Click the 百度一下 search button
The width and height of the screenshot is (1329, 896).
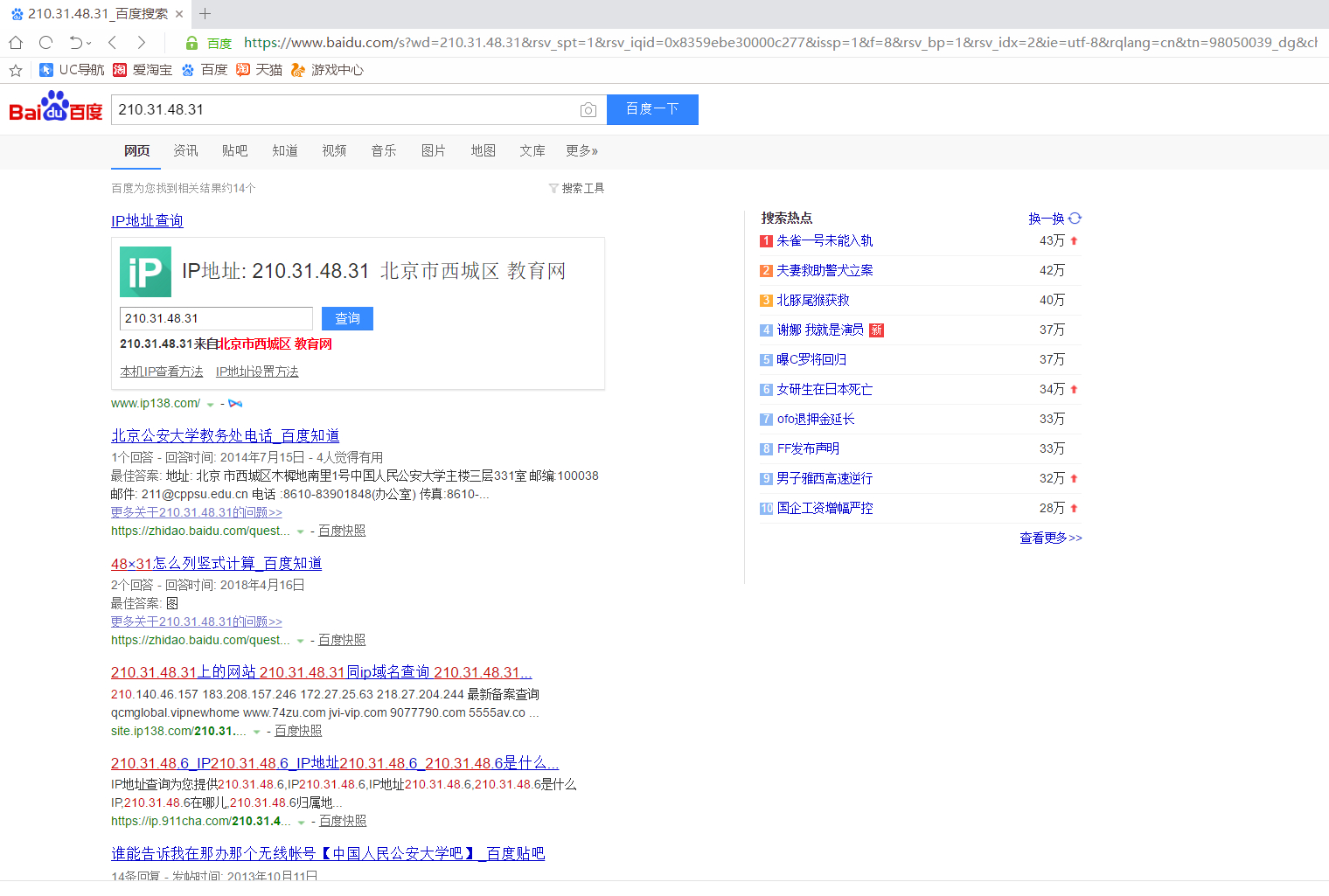click(652, 109)
